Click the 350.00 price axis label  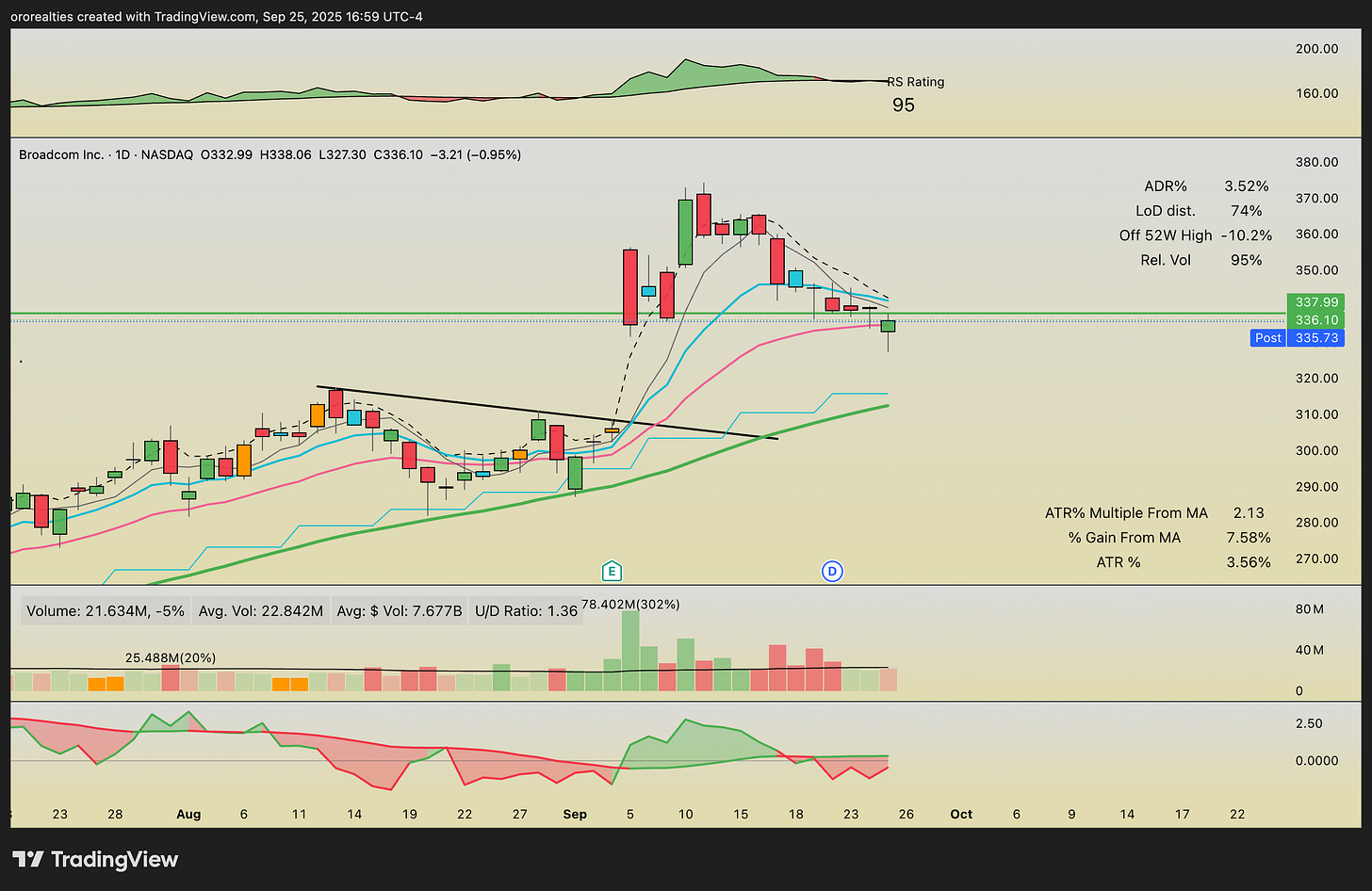click(1316, 270)
